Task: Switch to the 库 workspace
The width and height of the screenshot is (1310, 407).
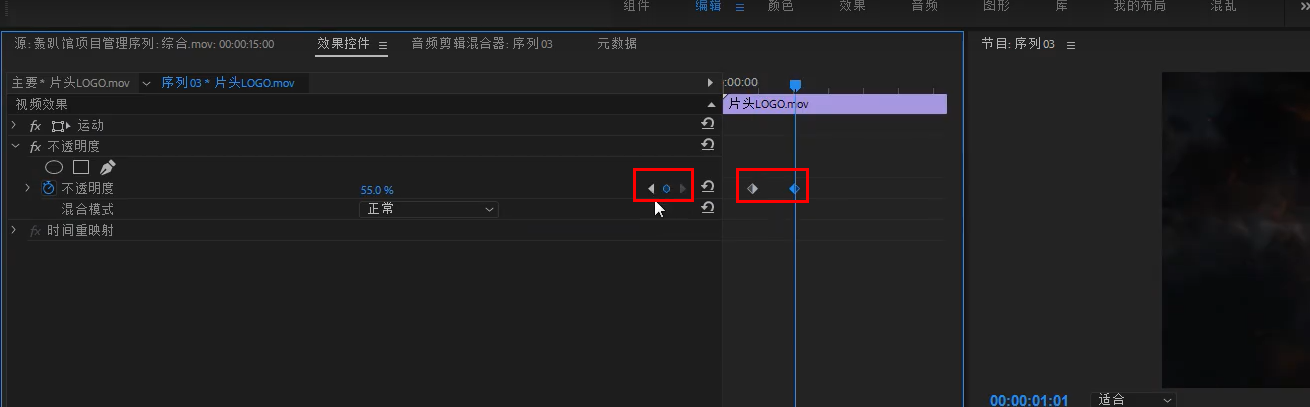Action: tap(1062, 6)
